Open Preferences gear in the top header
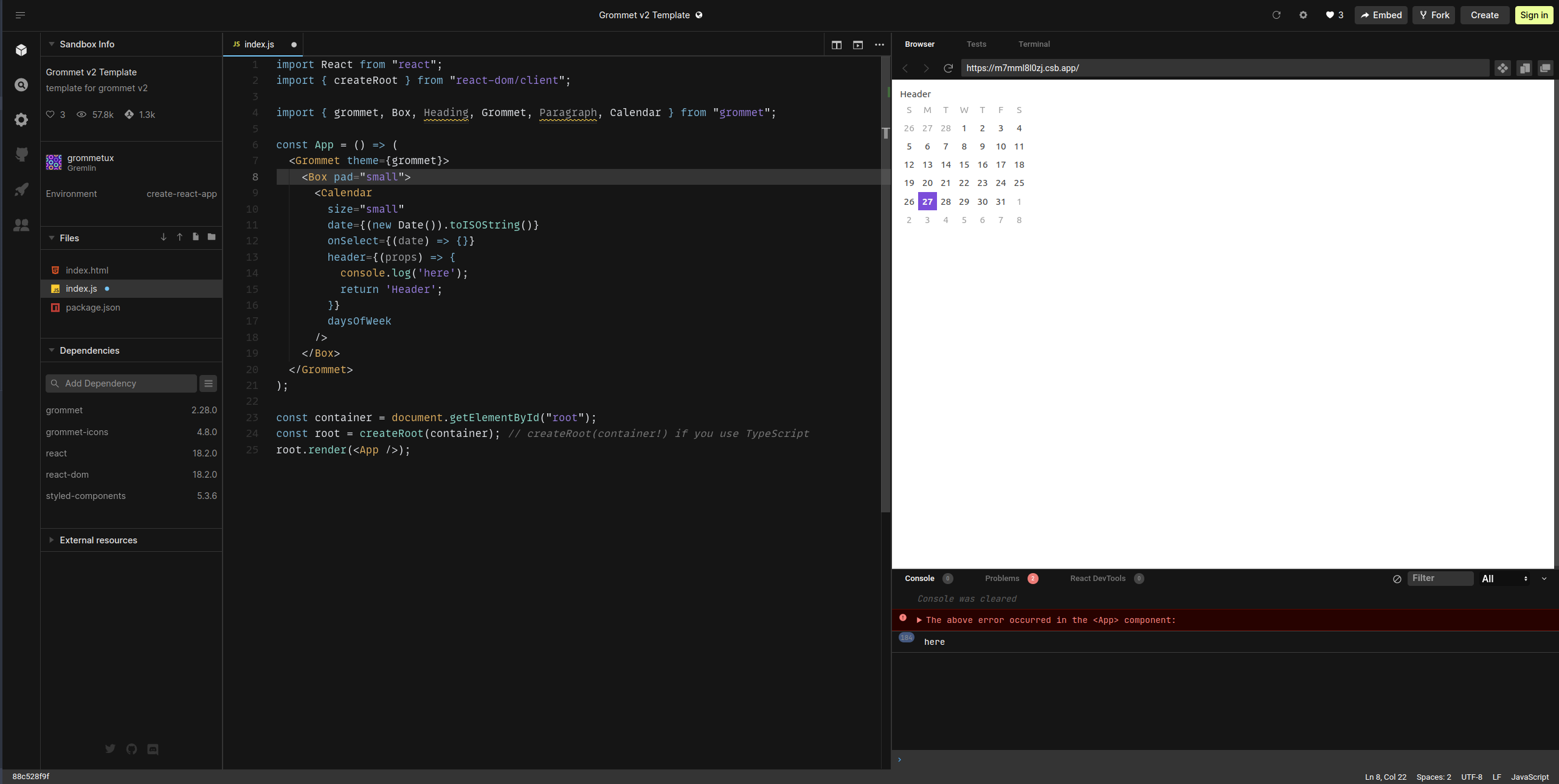This screenshot has width=1559, height=784. [1303, 15]
